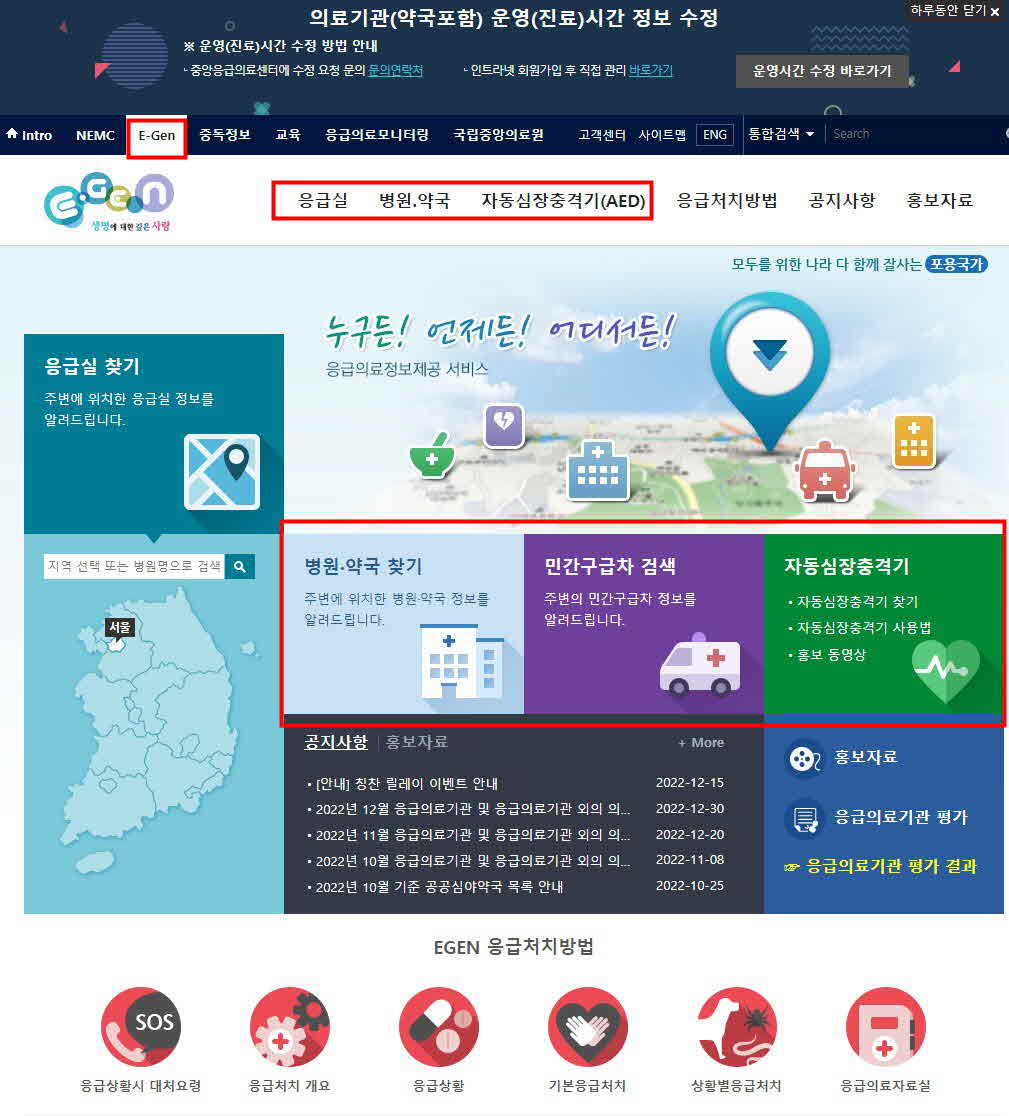Image resolution: width=1009 pixels, height=1116 pixels.
Task: Open the 중독정보 menu
Action: (224, 133)
